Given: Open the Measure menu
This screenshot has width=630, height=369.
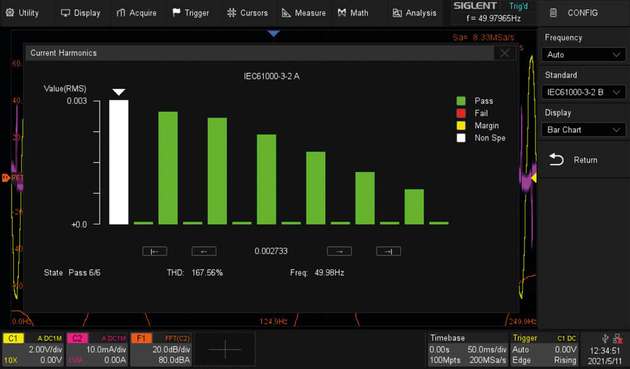Looking at the screenshot, I should coord(303,13).
